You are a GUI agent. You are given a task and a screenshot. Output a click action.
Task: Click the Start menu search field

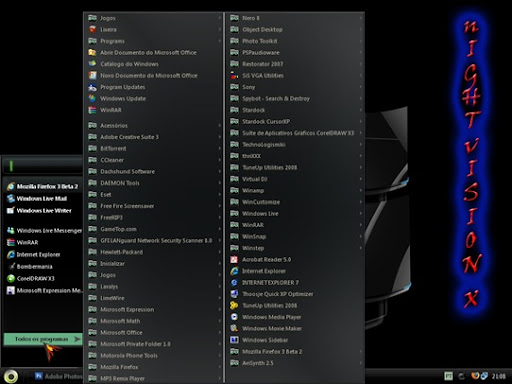point(43,165)
